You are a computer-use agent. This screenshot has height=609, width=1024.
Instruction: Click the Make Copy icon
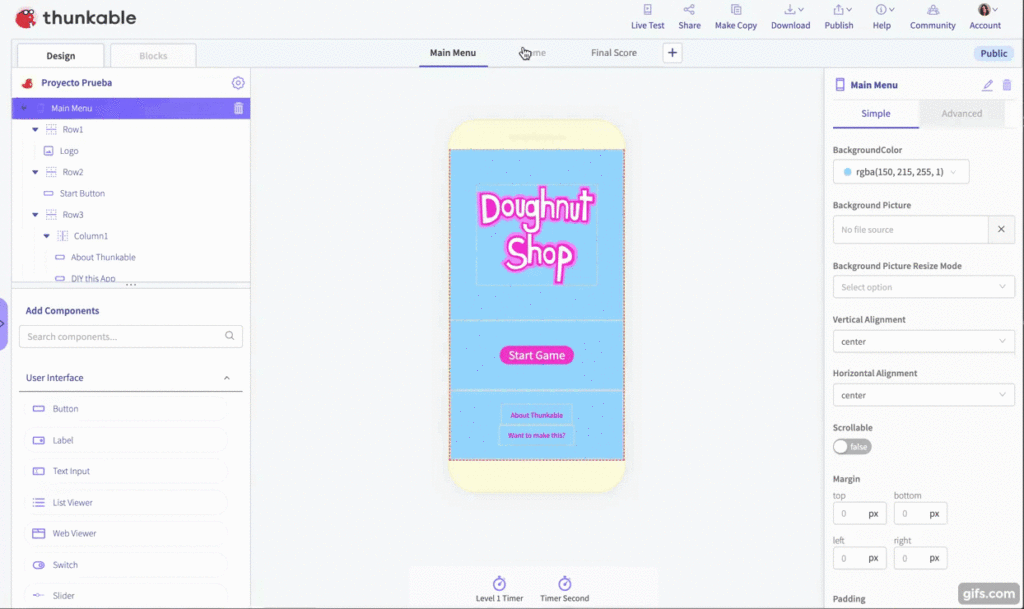(x=735, y=10)
